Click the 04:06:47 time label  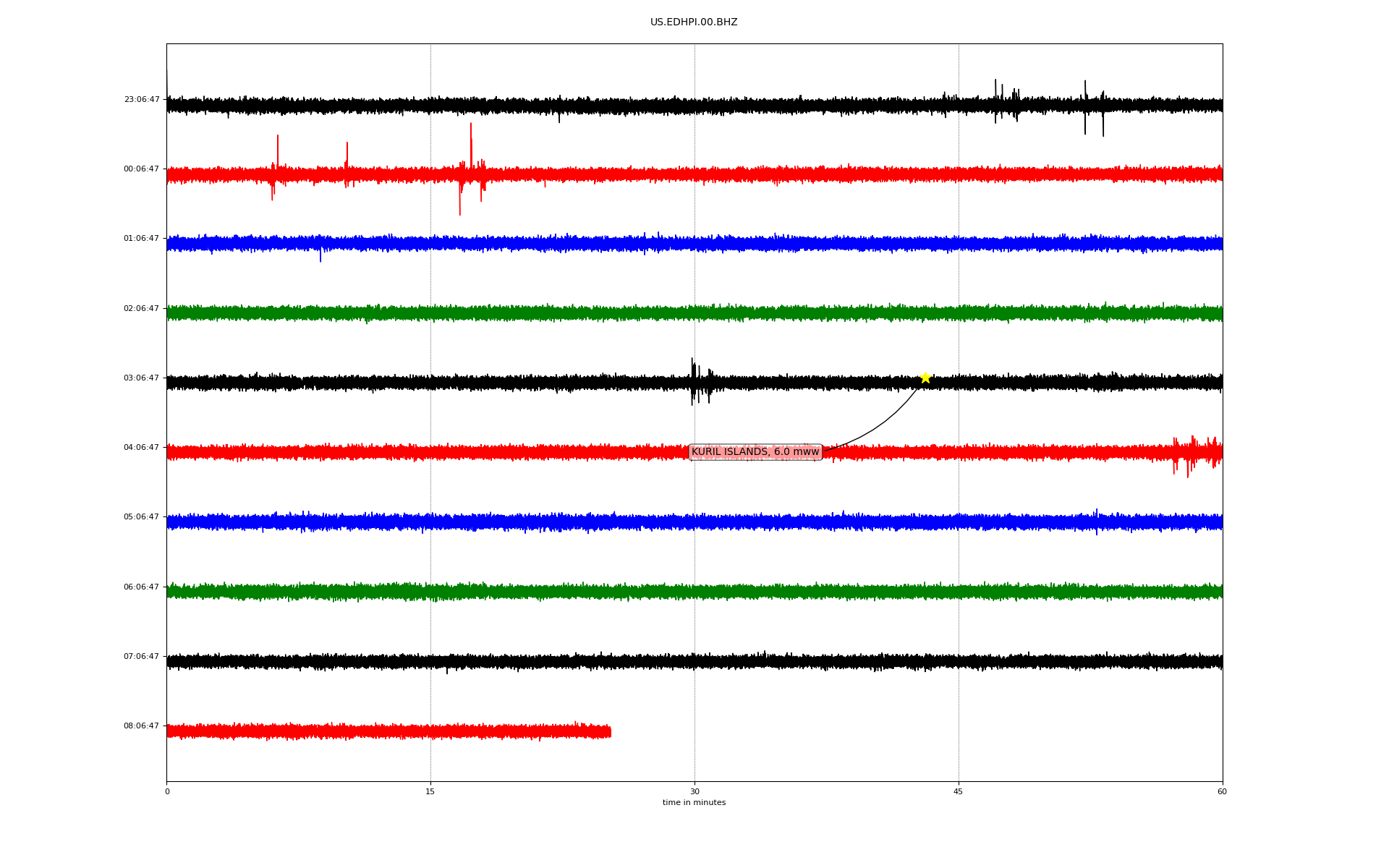[x=142, y=448]
